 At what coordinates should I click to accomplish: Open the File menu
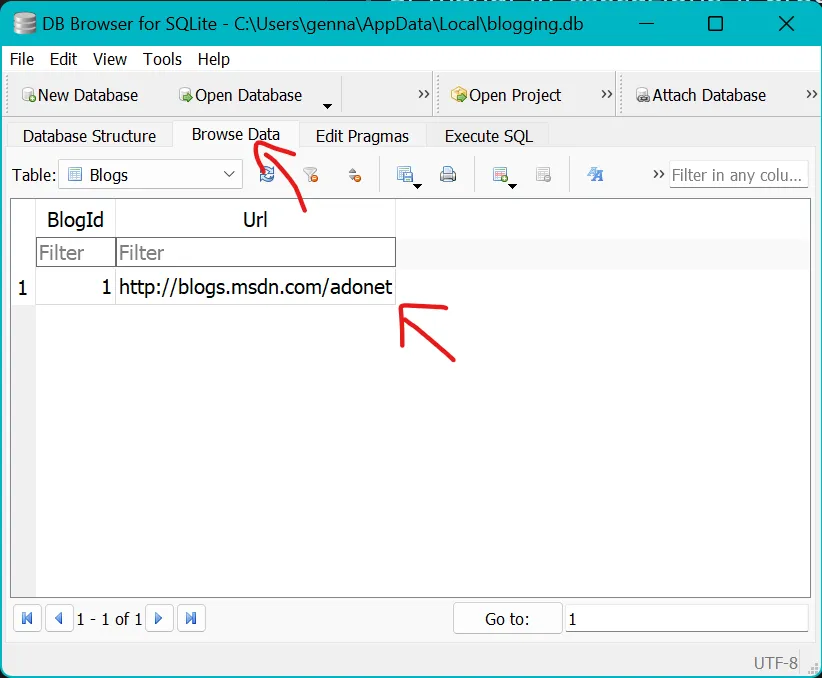(22, 59)
